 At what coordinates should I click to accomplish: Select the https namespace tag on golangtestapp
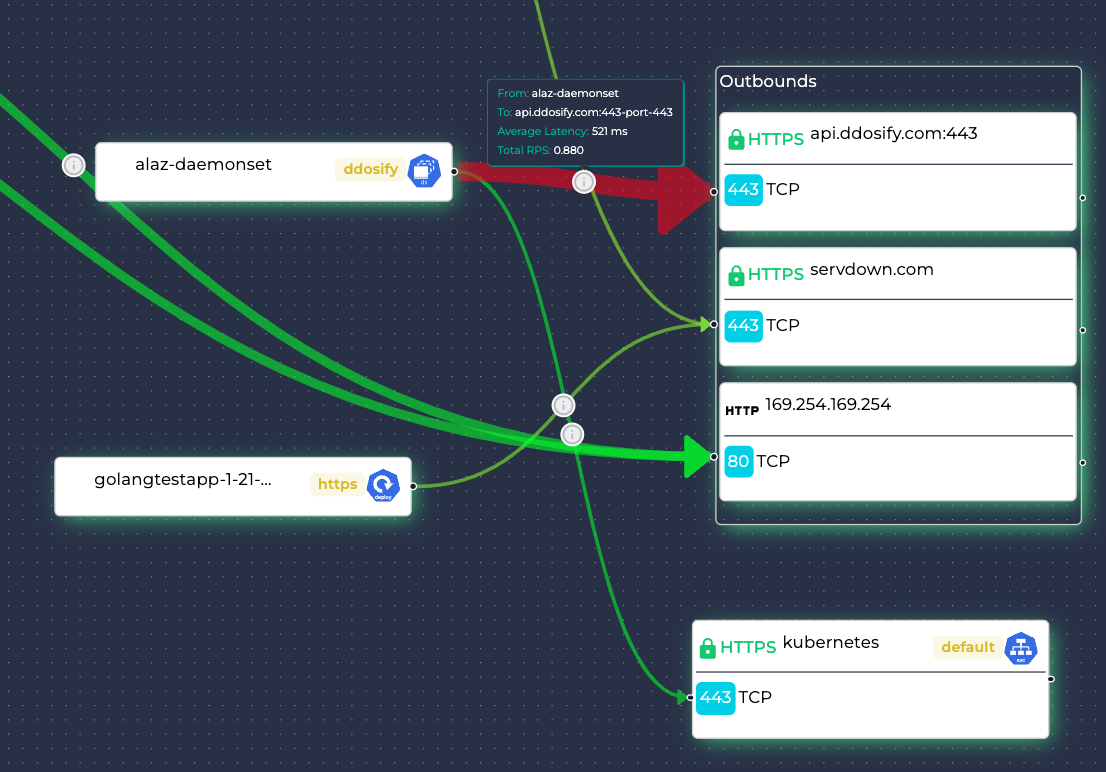(337, 484)
